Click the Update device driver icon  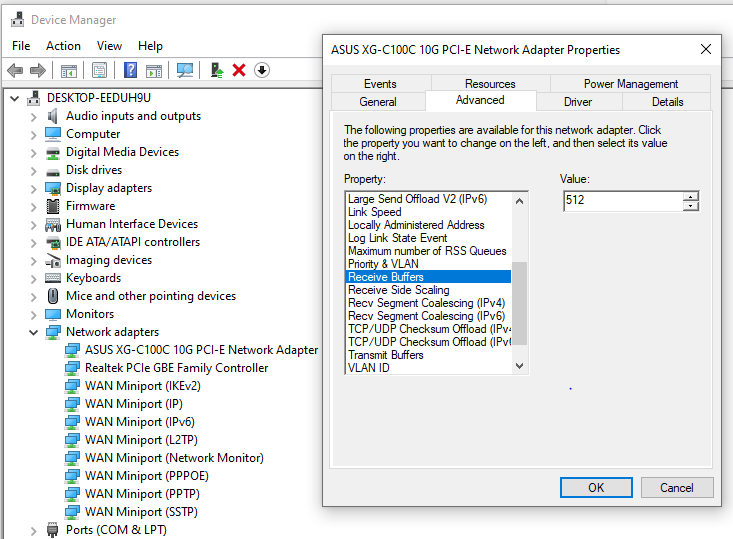216,70
